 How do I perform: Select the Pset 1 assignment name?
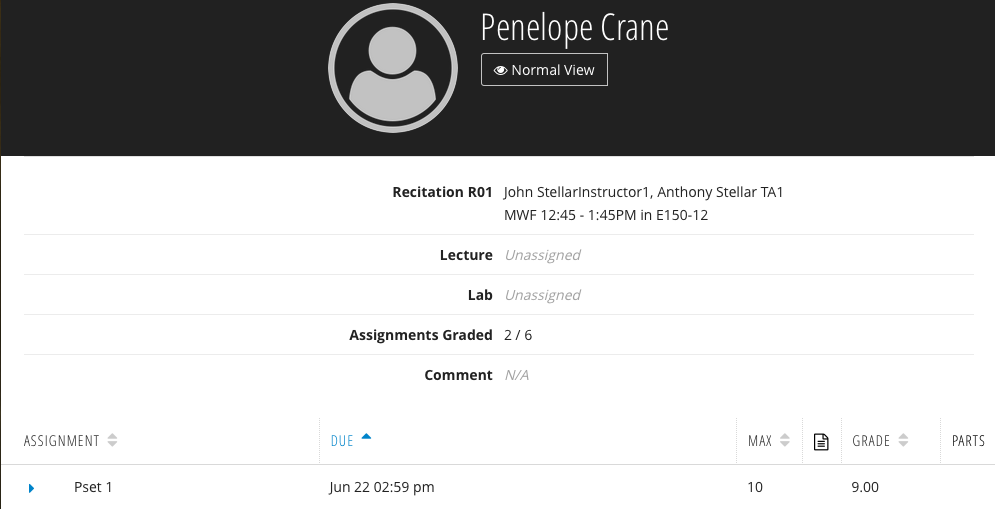93,488
